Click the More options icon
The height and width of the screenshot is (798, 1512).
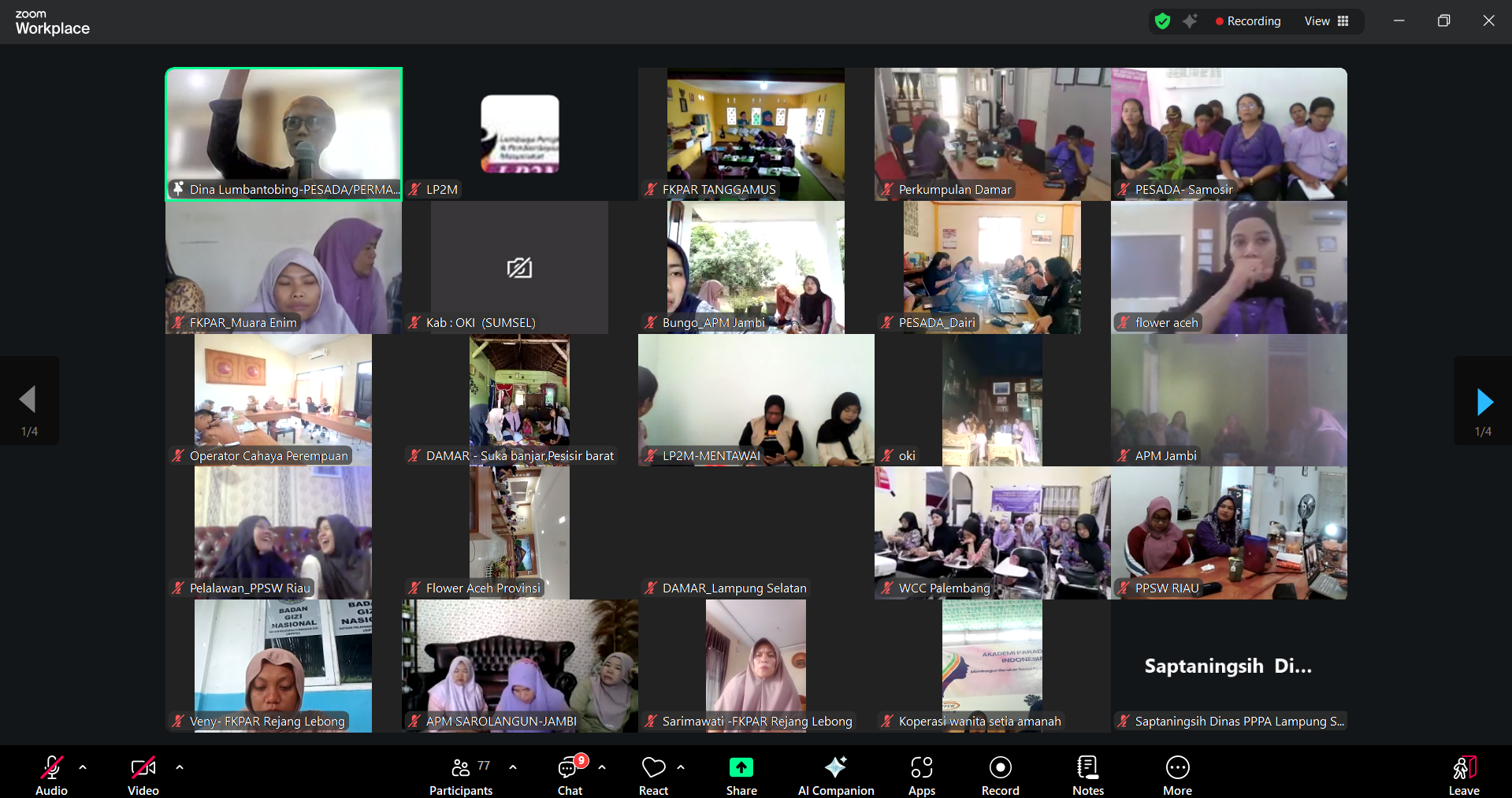[x=1177, y=768]
